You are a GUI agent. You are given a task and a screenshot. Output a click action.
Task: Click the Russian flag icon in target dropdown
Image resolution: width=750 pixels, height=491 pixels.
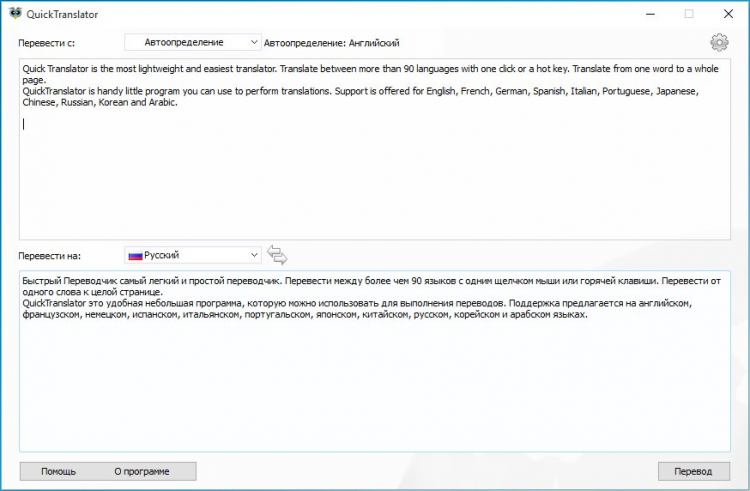(135, 256)
